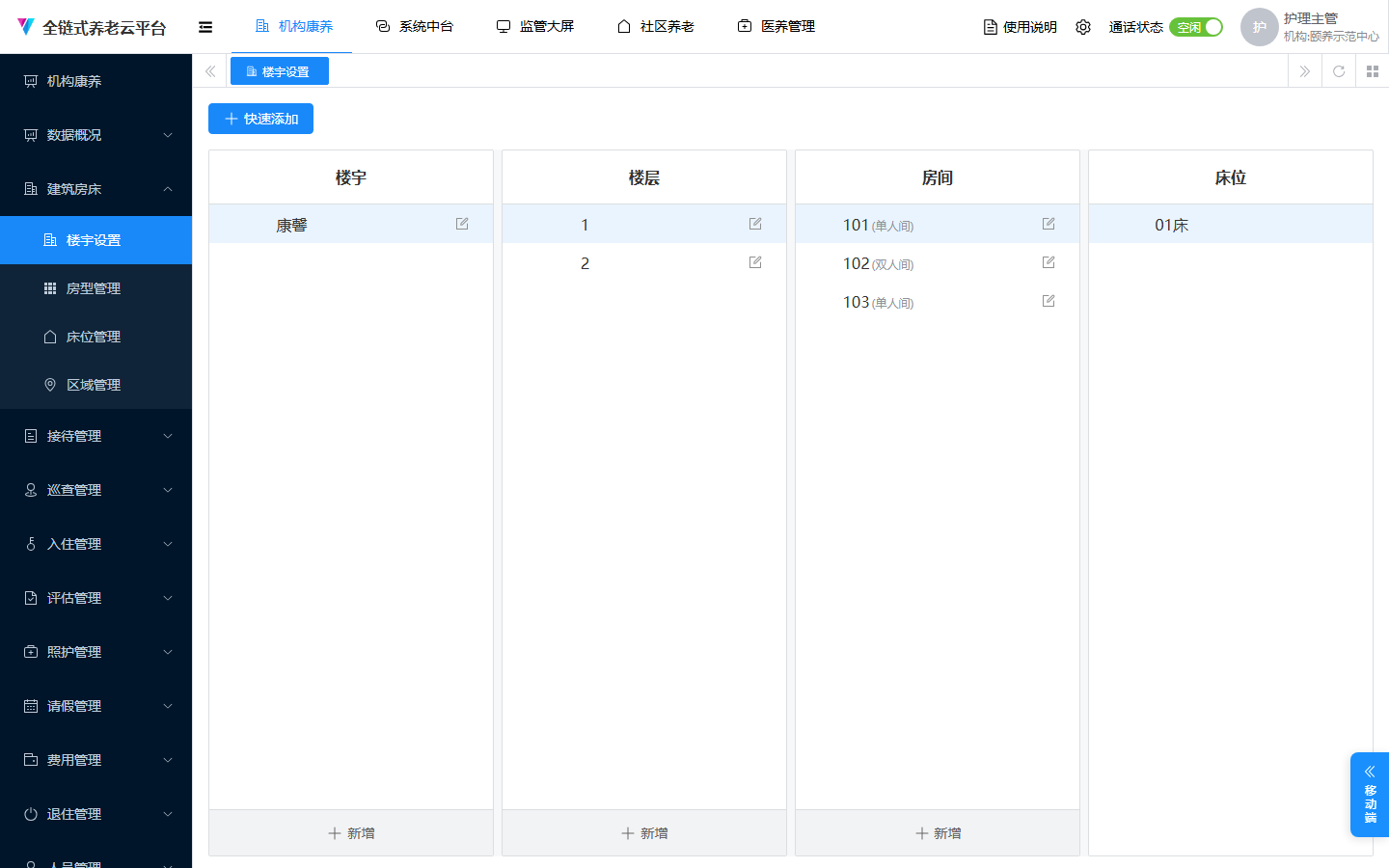Add a new floor with 新增

point(644,833)
